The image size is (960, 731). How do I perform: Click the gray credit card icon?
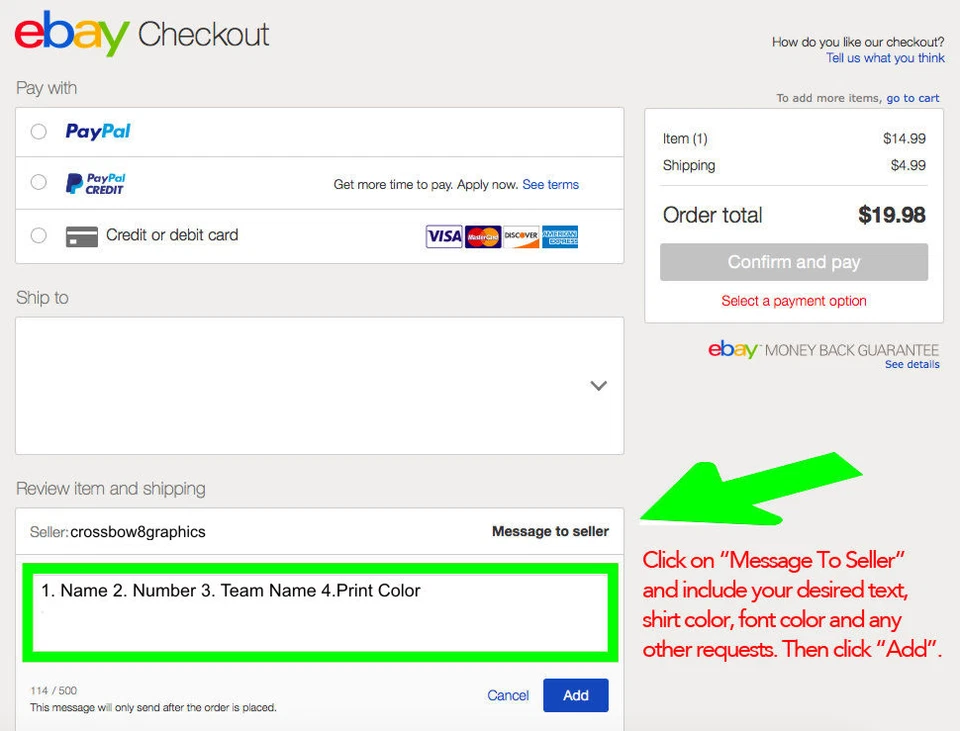(81, 236)
